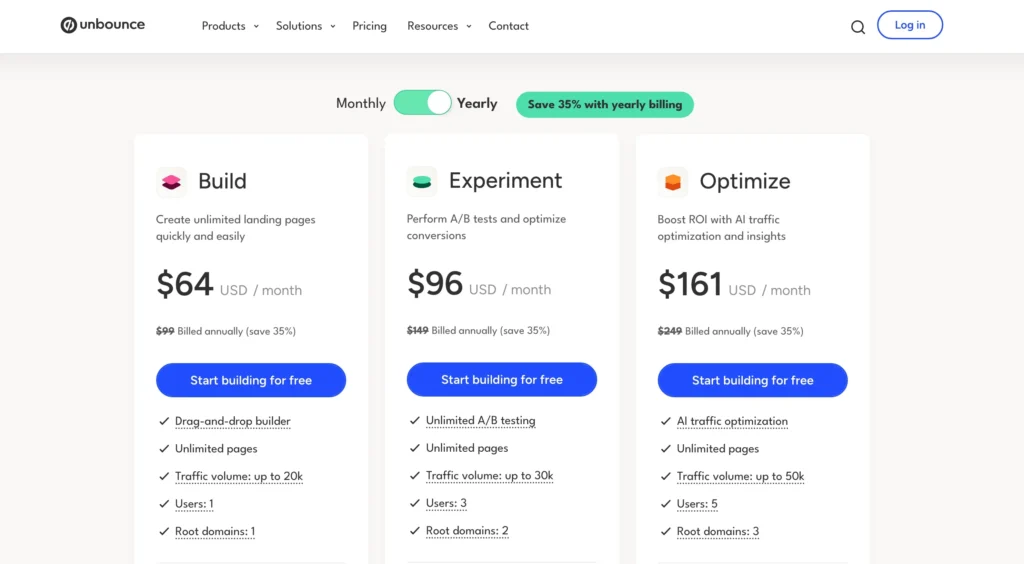Click the checkmark beside Drag-and-drop builder

point(164,421)
